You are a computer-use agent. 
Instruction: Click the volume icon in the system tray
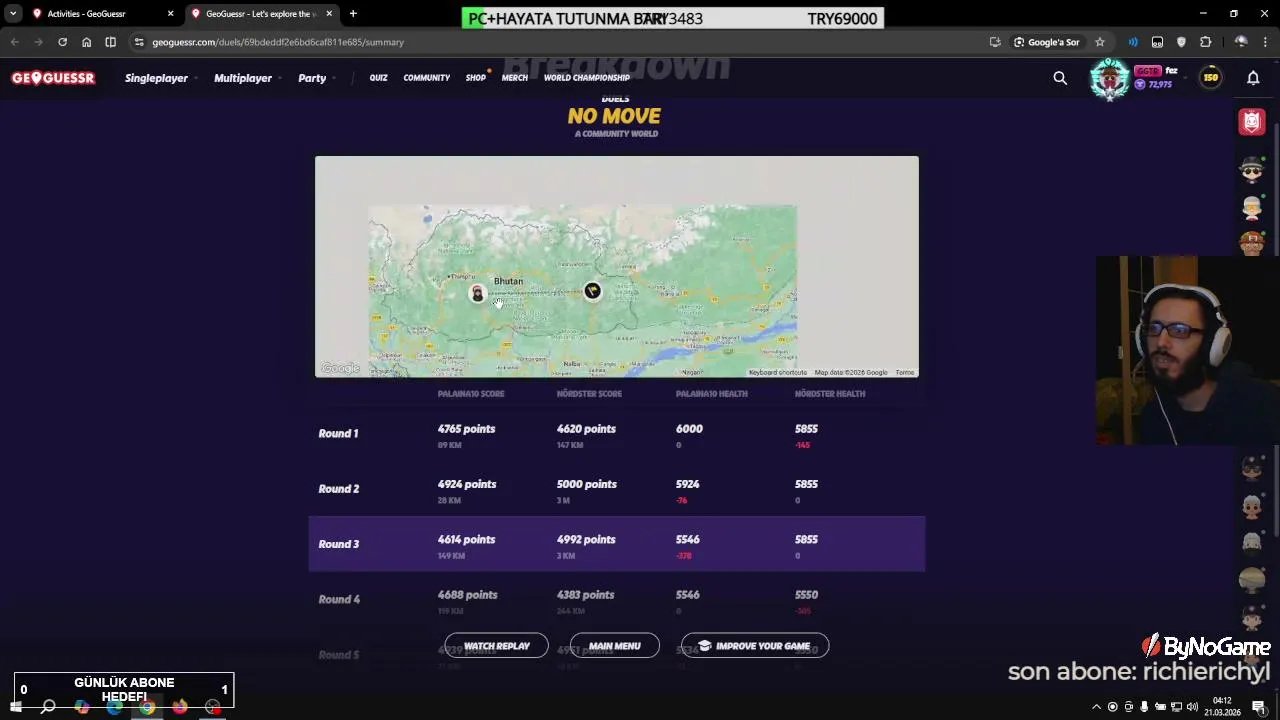pyautogui.click(x=1192, y=707)
